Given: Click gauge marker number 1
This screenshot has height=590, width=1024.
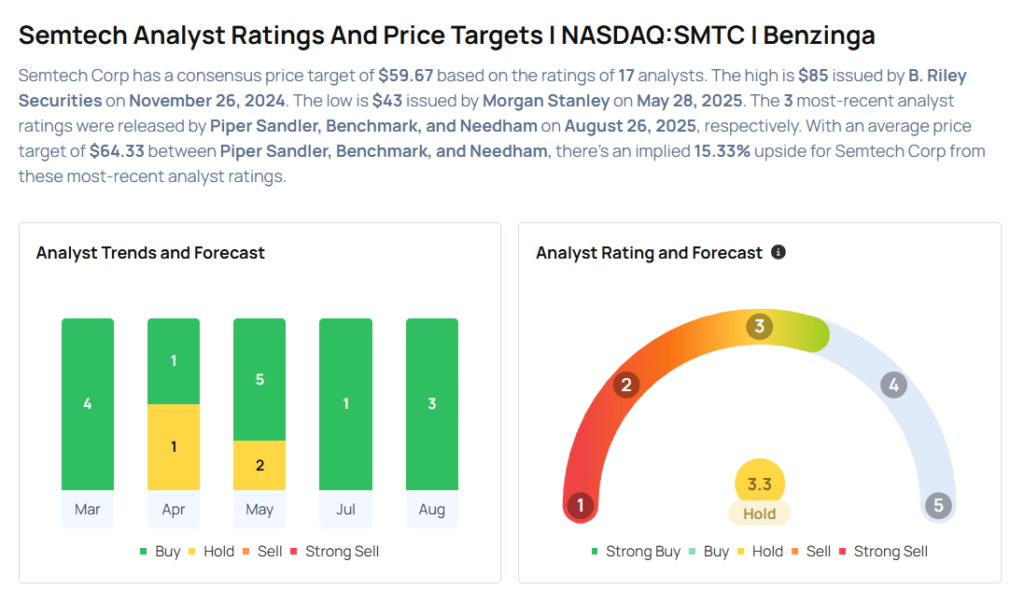Looking at the screenshot, I should point(579,505).
